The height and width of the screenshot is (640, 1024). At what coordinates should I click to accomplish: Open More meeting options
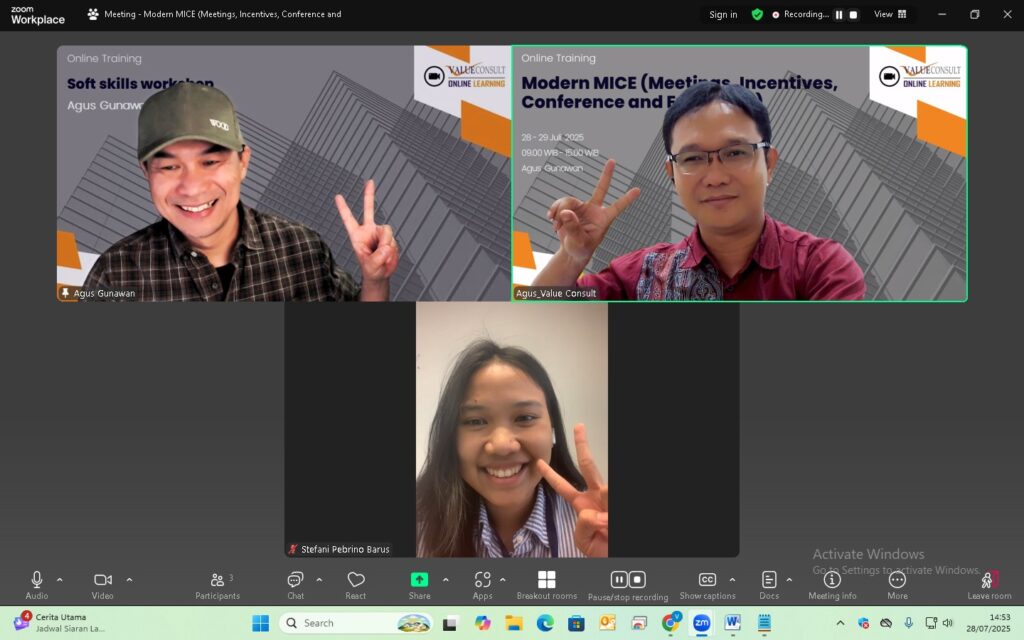coord(897,580)
